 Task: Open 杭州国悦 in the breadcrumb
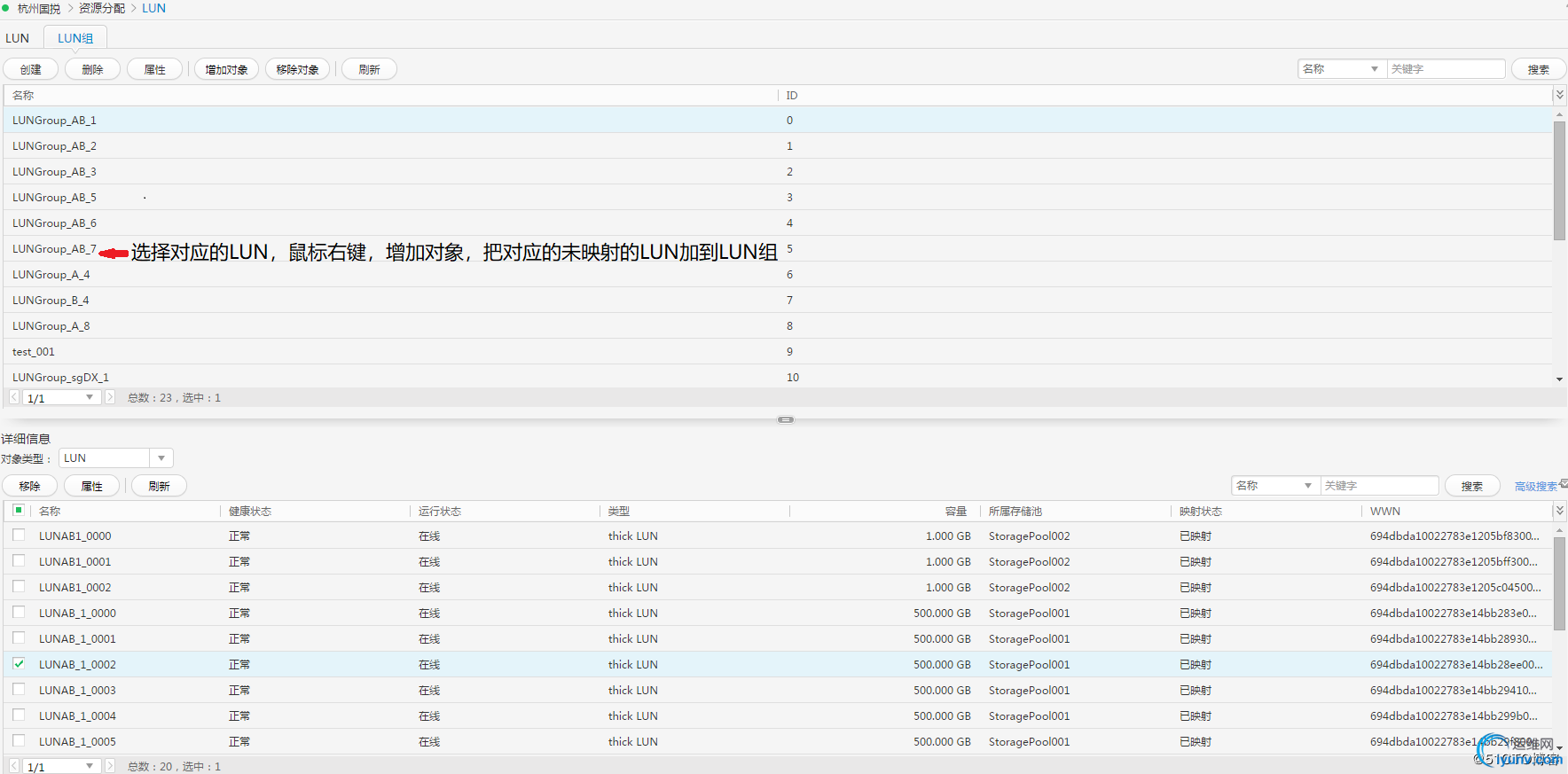click(x=39, y=8)
